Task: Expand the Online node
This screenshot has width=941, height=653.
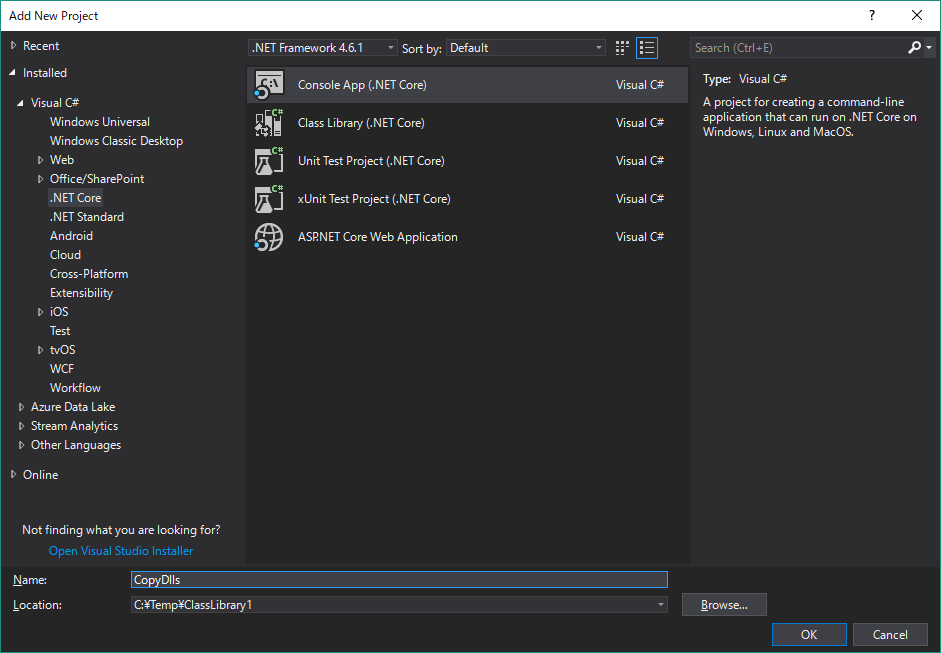Action: pyautogui.click(x=13, y=475)
